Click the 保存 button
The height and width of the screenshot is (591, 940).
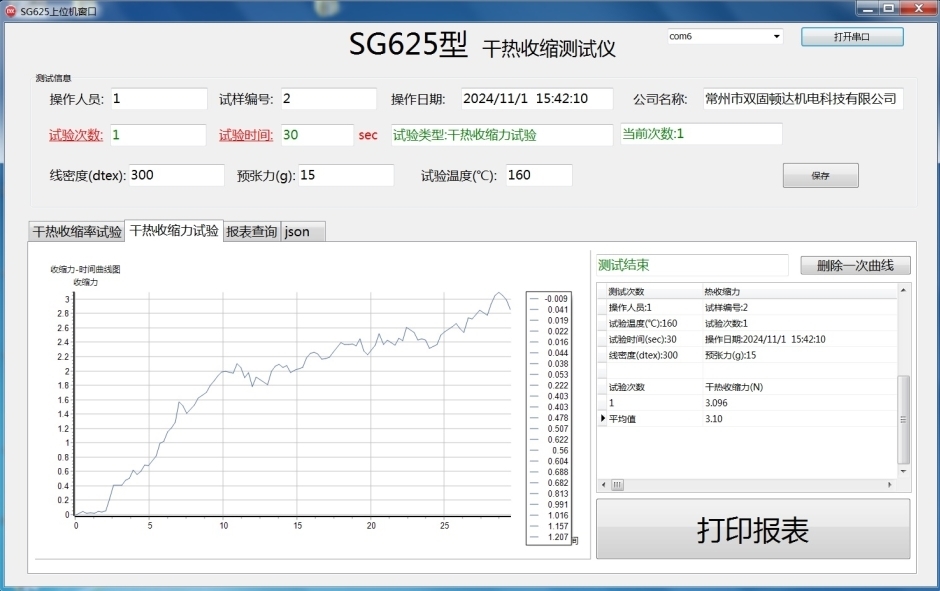[x=820, y=175]
